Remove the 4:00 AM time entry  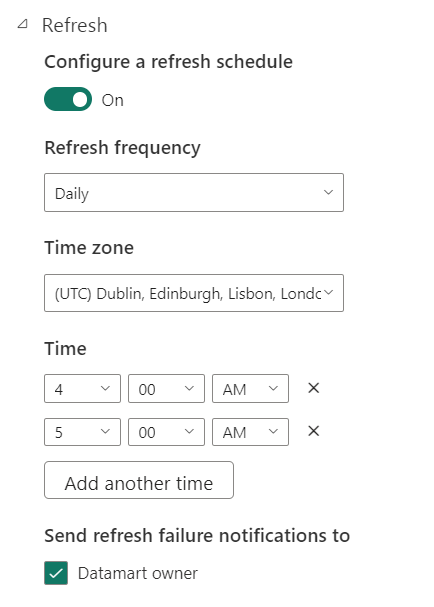click(x=314, y=388)
